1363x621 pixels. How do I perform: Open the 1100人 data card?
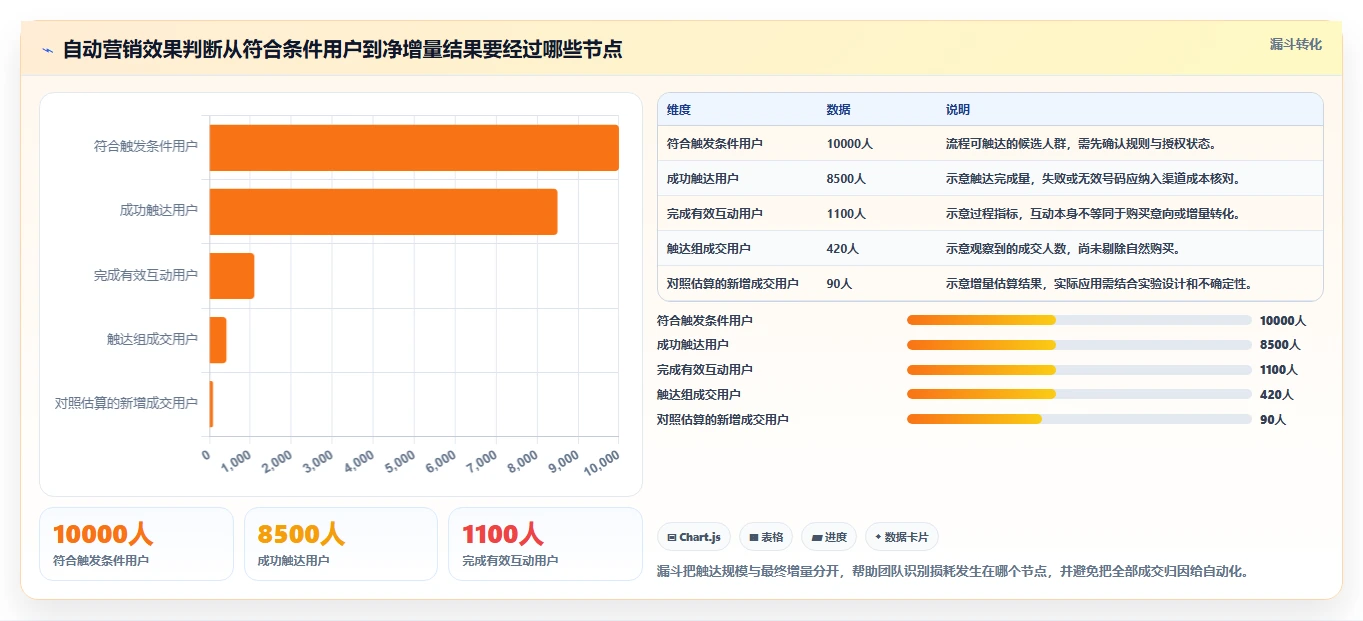point(545,544)
